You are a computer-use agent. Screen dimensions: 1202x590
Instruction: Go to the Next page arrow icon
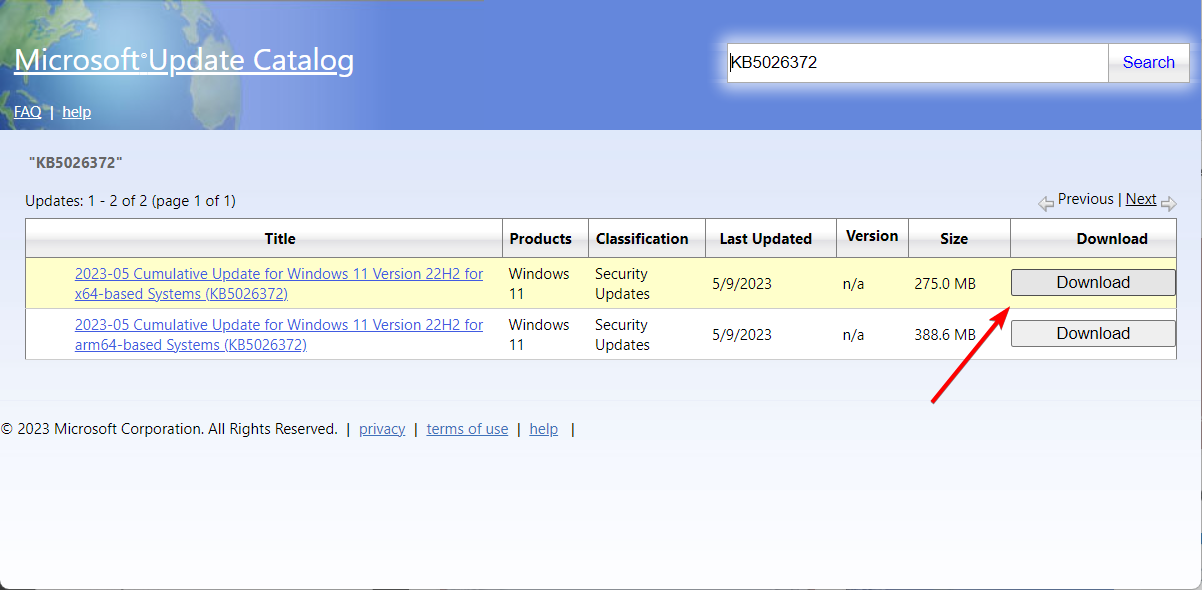[x=1169, y=203]
